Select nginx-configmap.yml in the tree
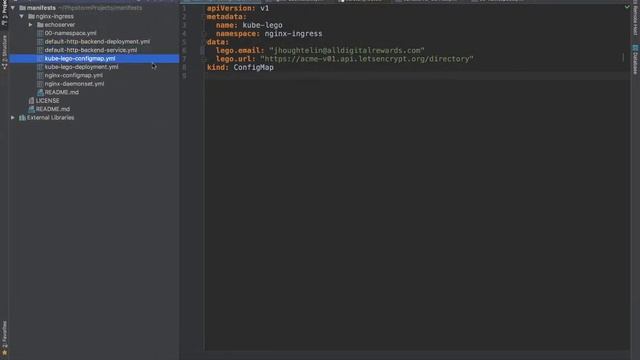Screen dimensions: 640x360 pos(74,76)
